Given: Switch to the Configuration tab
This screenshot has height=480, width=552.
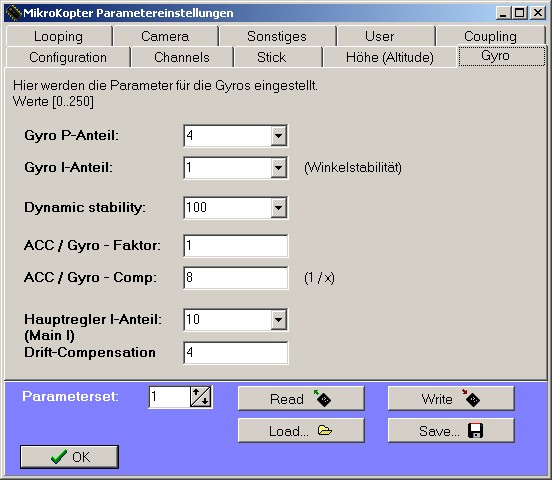Looking at the screenshot, I should 68,57.
